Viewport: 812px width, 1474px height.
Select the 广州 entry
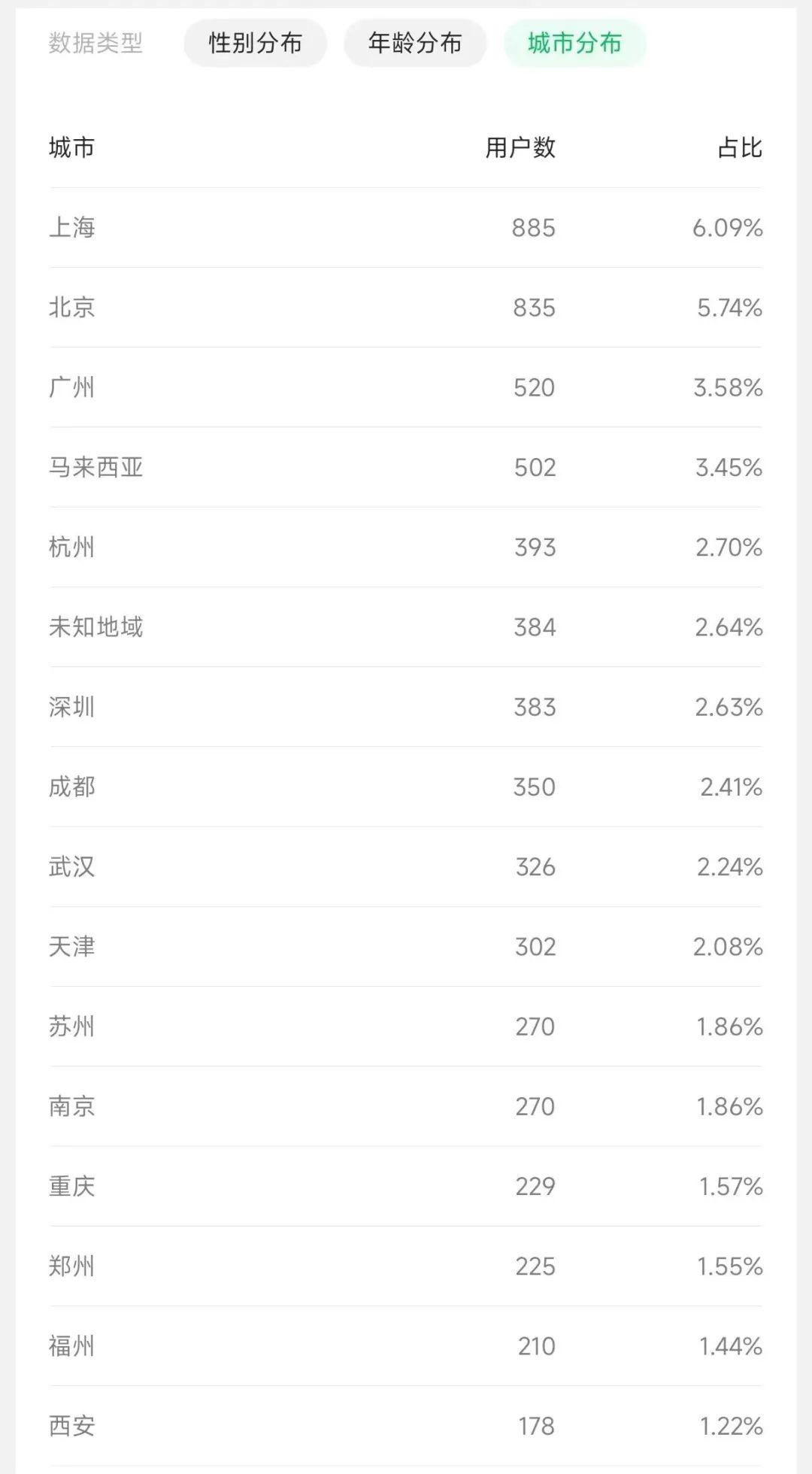pyautogui.click(x=72, y=387)
